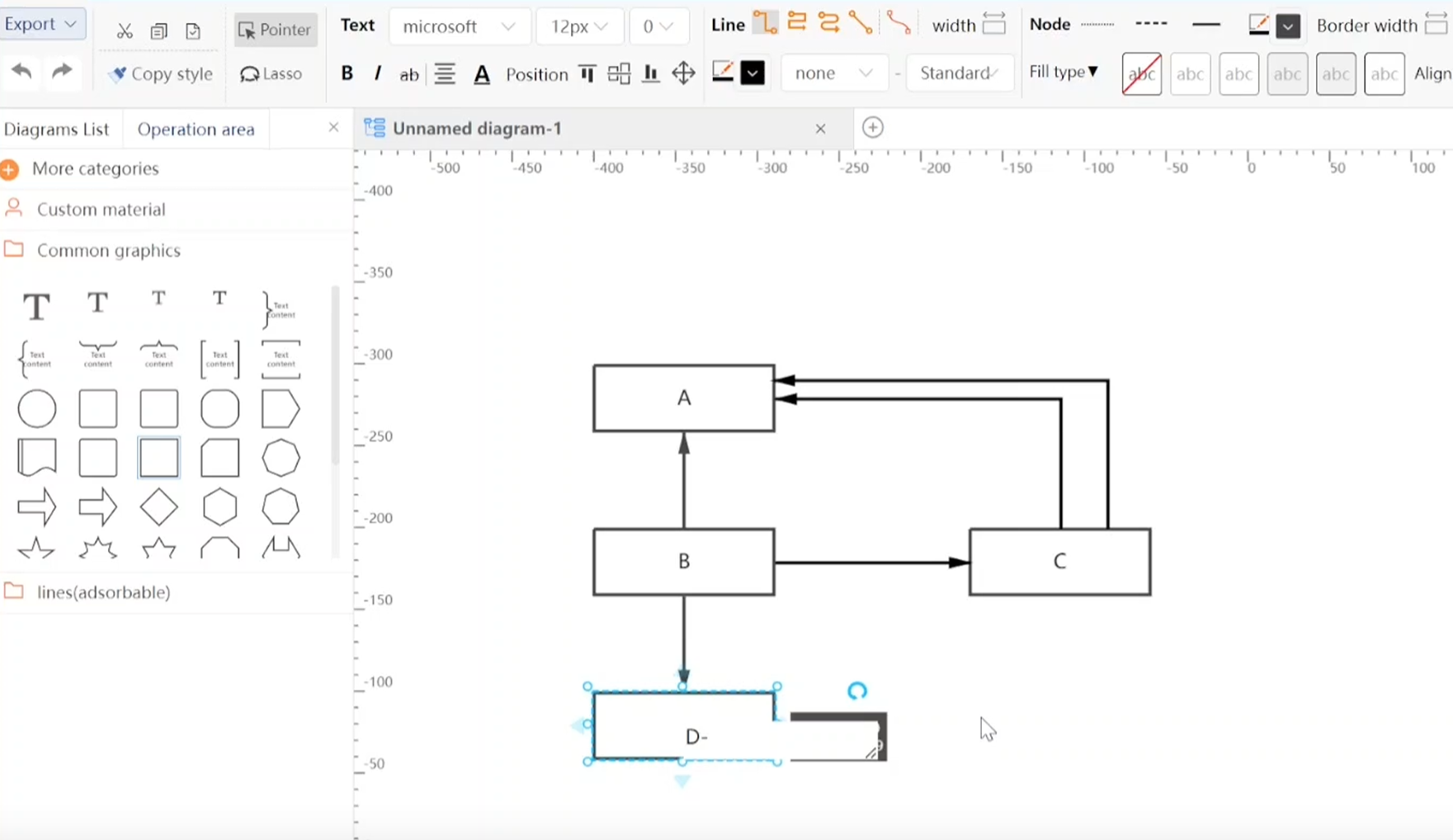Select the dashed node border style
Image resolution: width=1453 pixels, height=840 pixels.
[x=1151, y=25]
